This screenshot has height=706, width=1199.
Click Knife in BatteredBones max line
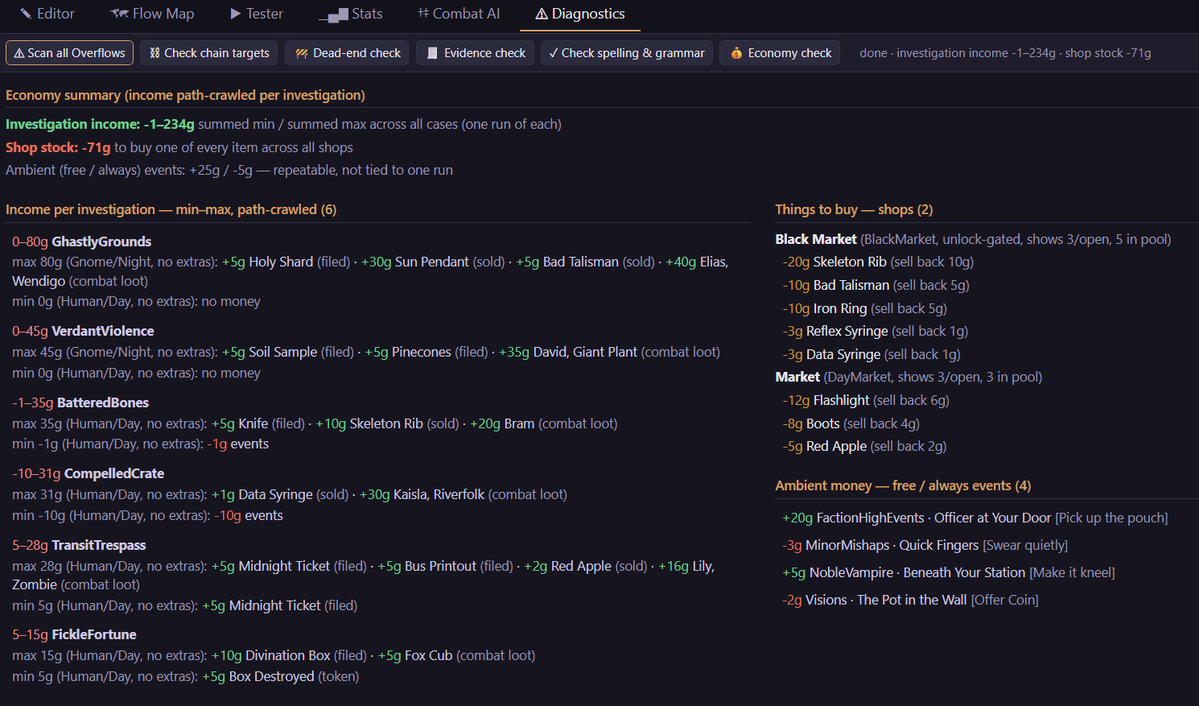click(x=253, y=423)
